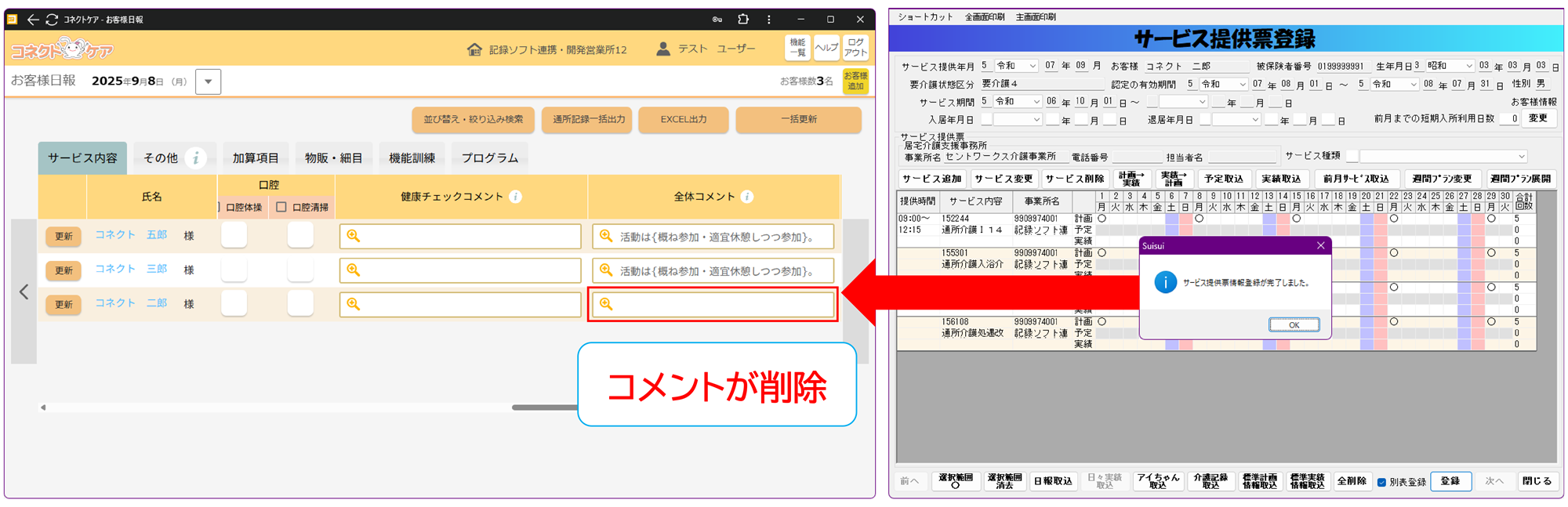Click magnifier icon in コネクト 二郎's 全体コメント

click(606, 304)
